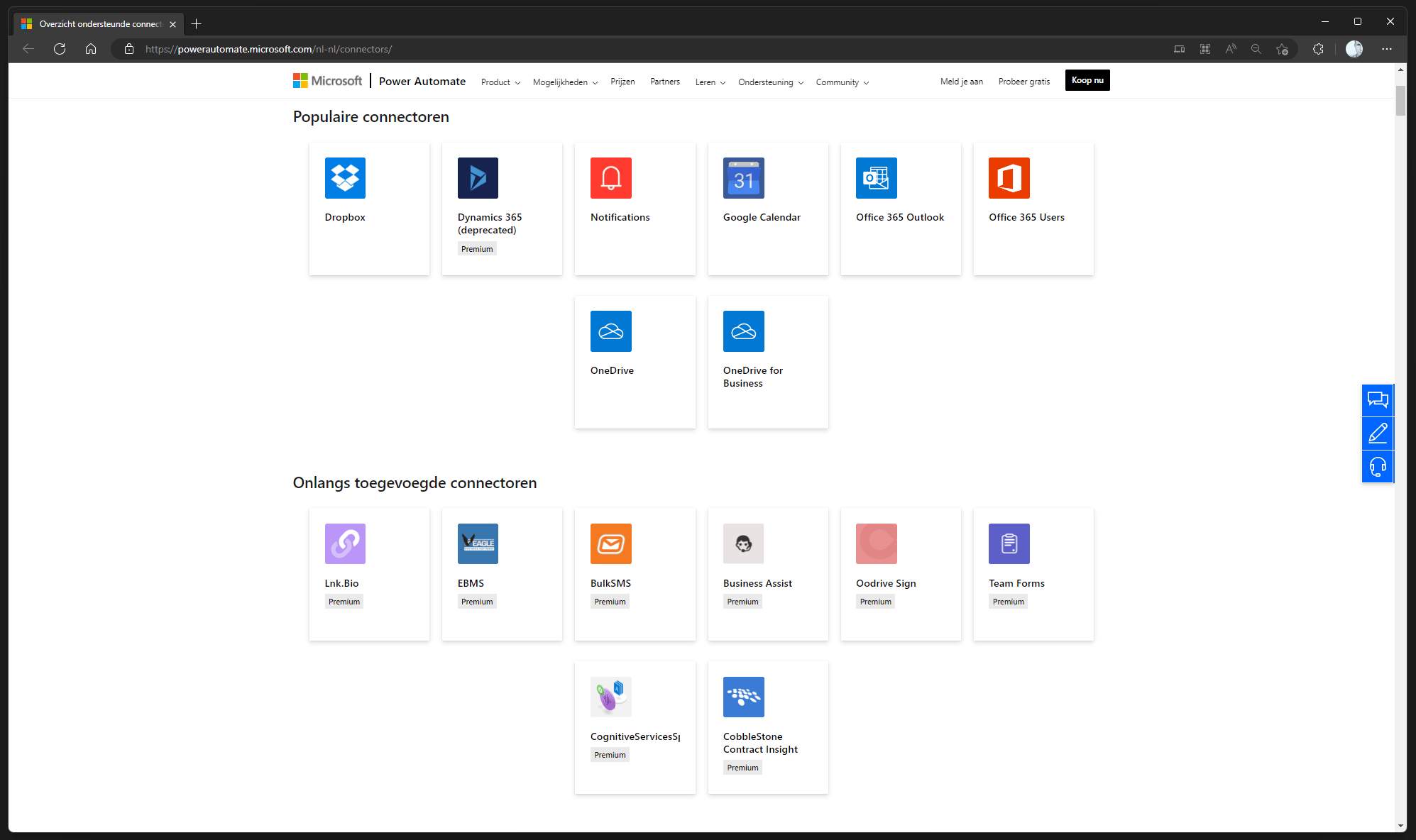The width and height of the screenshot is (1416, 840).
Task: Open the Google Calendar connector title
Action: tap(762, 218)
